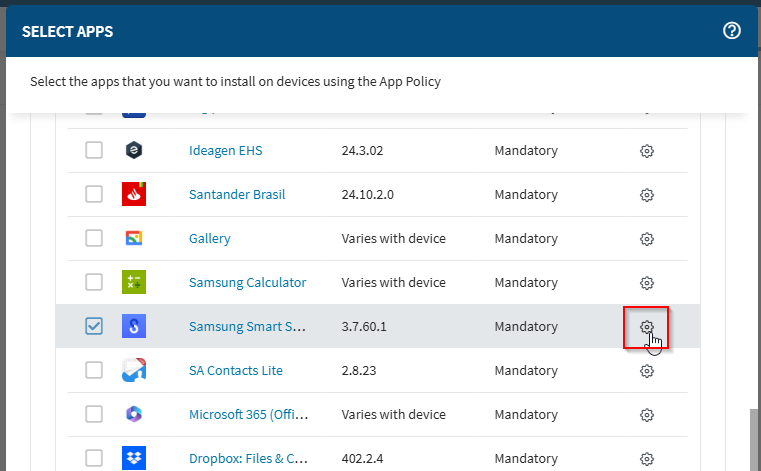Click 'Varies with device' in Microsoft 365 row
The image size is (761, 471).
pyautogui.click(x=394, y=414)
